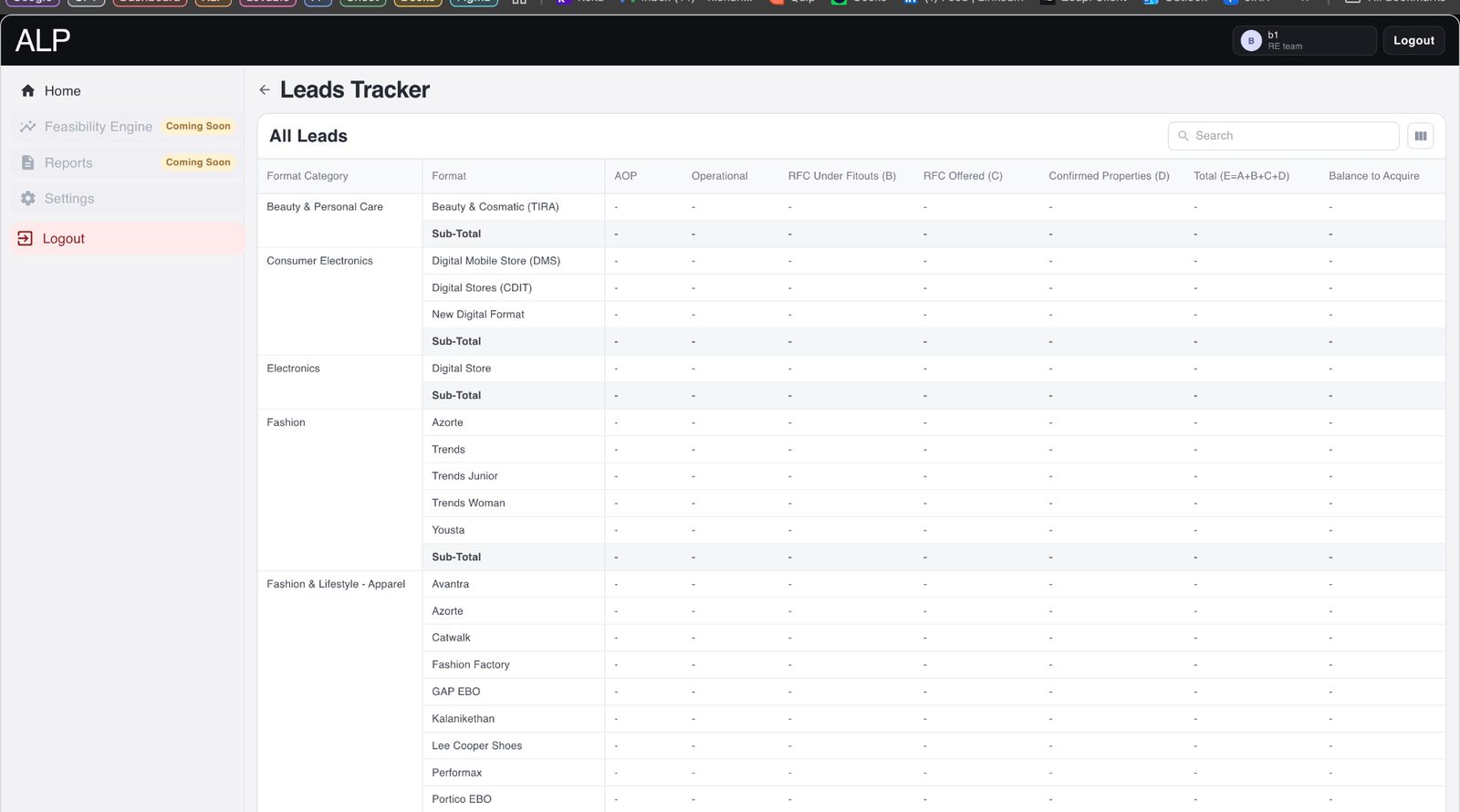Image resolution: width=1460 pixels, height=812 pixels.
Task: Open the Home menu item
Action: pos(127,90)
